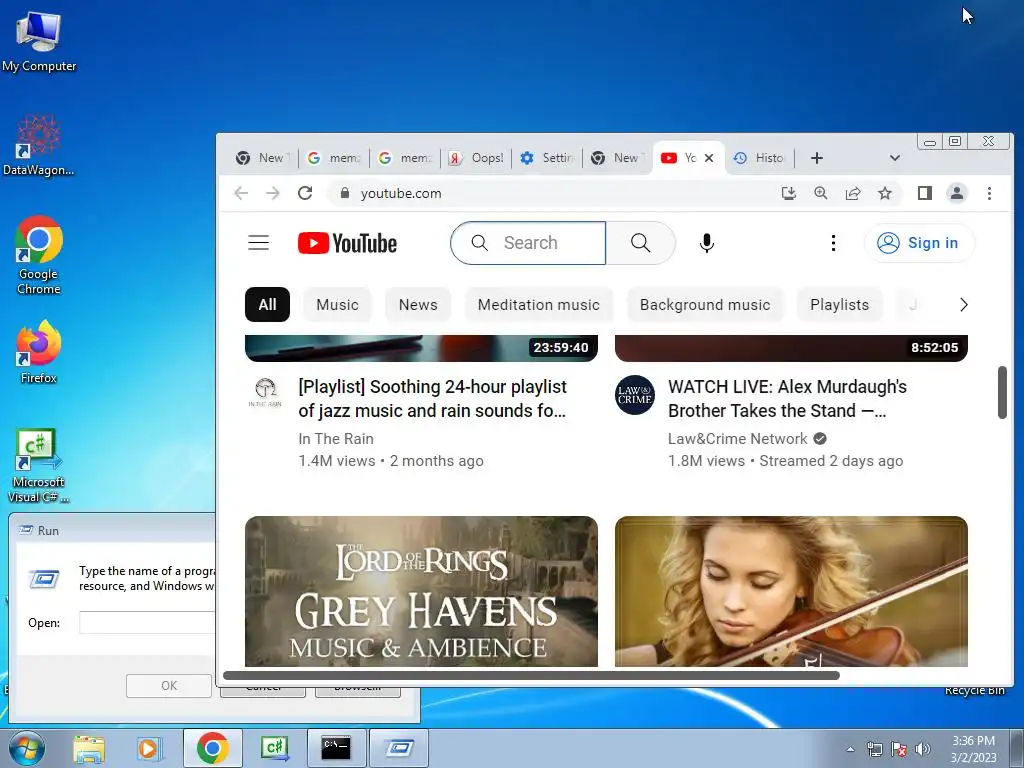The height and width of the screenshot is (768, 1024).
Task: Switch to the History tab
Action: pyautogui.click(x=759, y=158)
